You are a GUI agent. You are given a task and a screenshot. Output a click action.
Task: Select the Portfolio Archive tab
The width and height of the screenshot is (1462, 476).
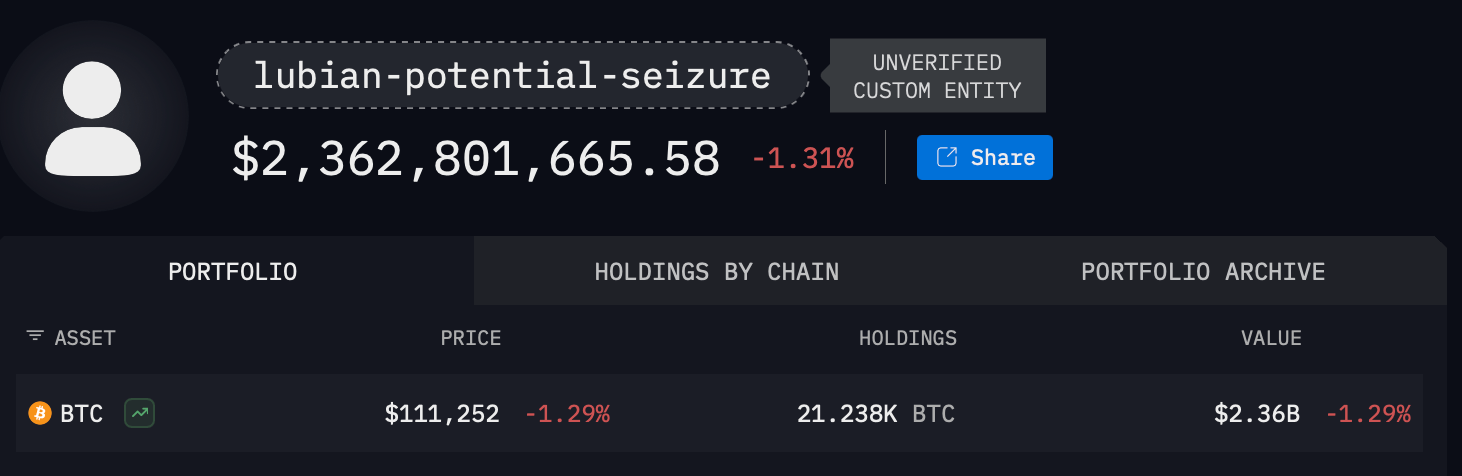1203,272
